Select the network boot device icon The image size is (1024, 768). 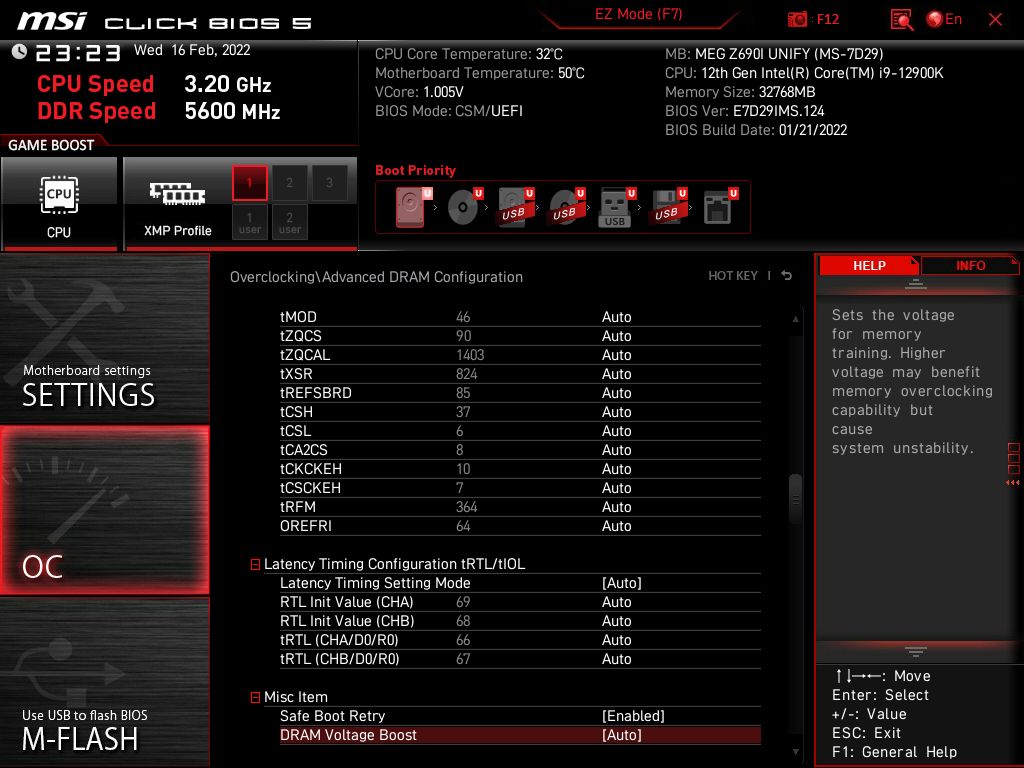[x=720, y=207]
